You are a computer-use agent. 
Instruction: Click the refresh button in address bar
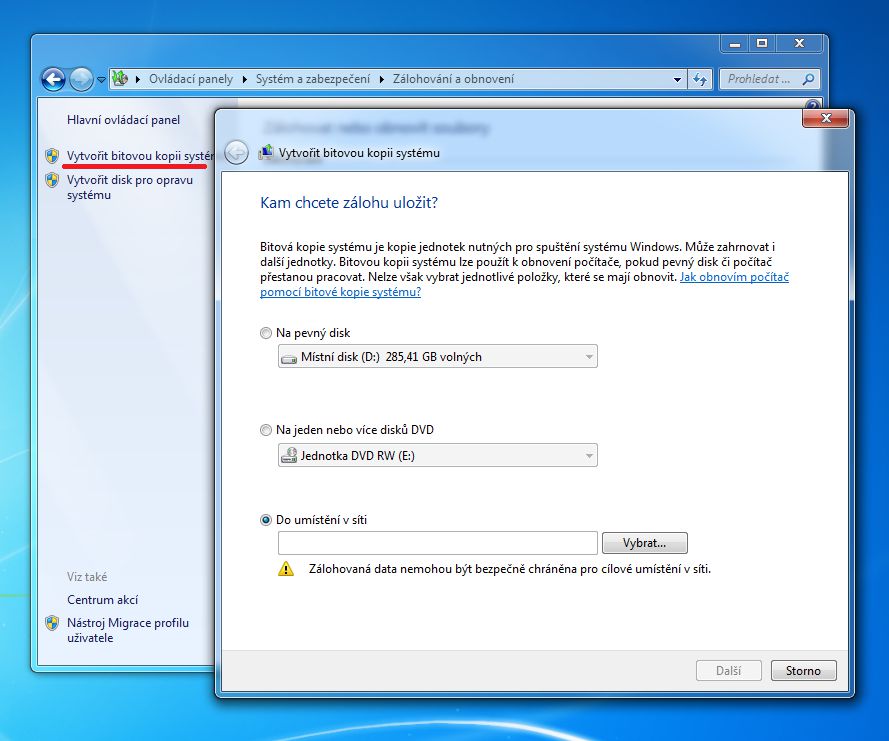coord(700,79)
